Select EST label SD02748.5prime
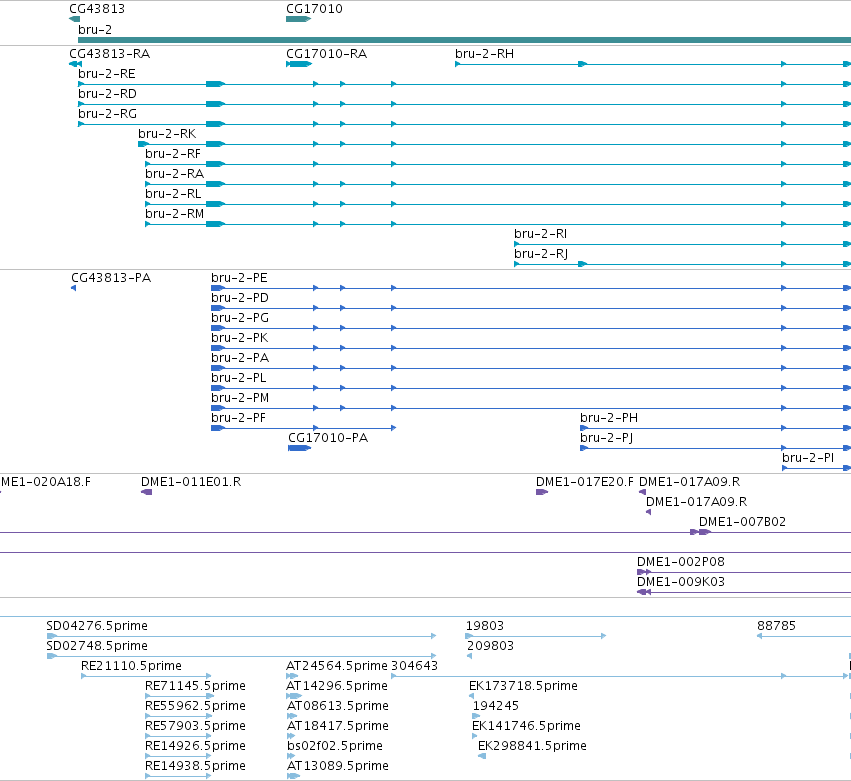This screenshot has width=851, height=781. pos(97,646)
